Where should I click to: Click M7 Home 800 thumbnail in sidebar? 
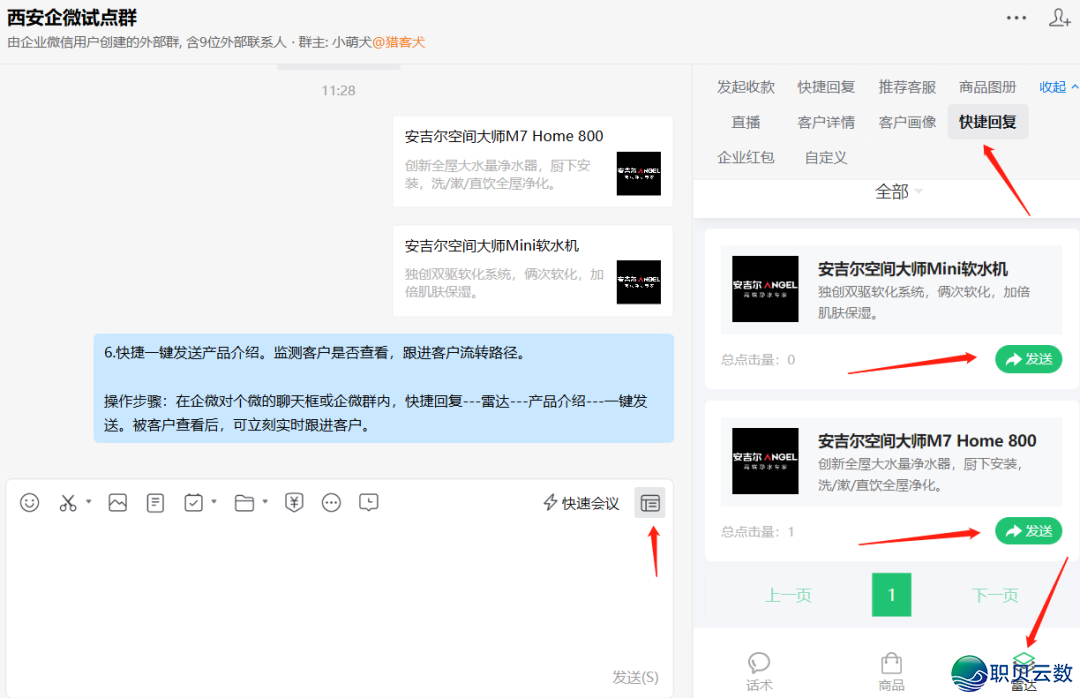765,461
